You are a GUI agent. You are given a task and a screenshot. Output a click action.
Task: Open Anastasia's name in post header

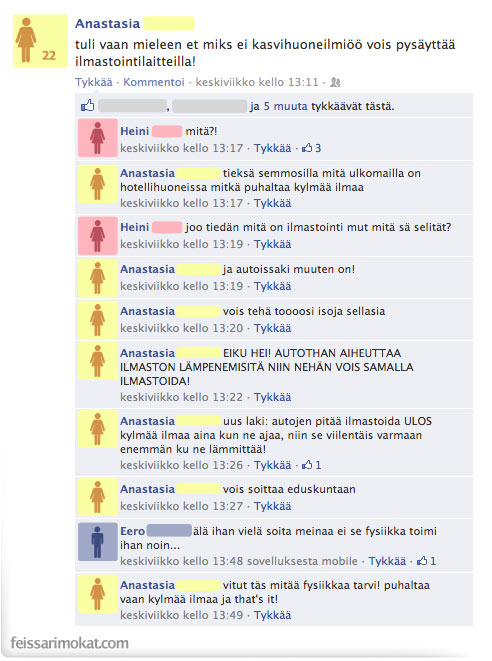coord(108,24)
